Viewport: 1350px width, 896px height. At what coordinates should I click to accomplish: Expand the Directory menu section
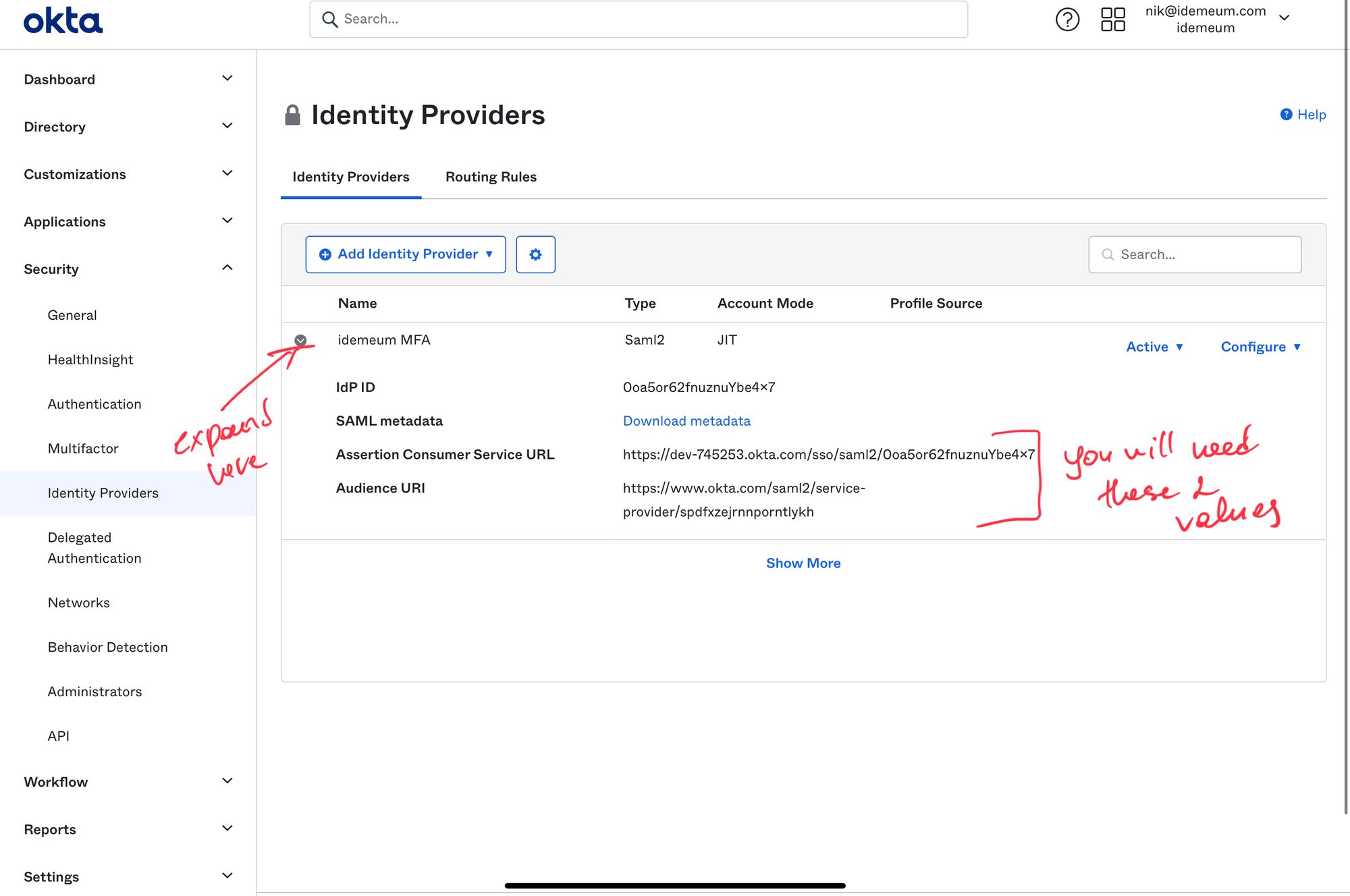[128, 126]
